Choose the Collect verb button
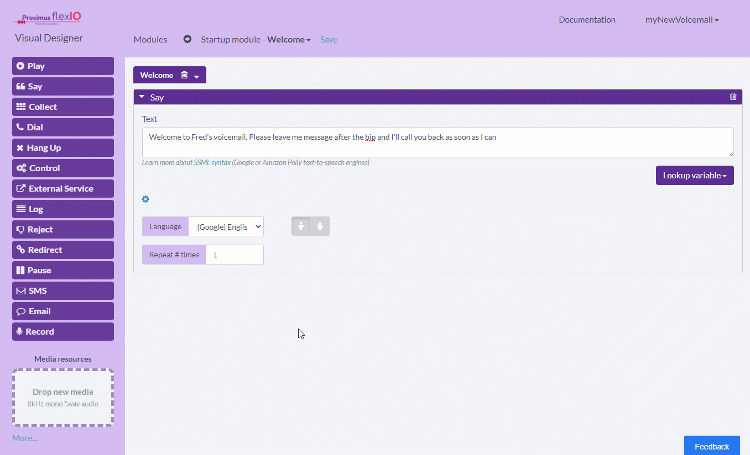 coord(63,107)
